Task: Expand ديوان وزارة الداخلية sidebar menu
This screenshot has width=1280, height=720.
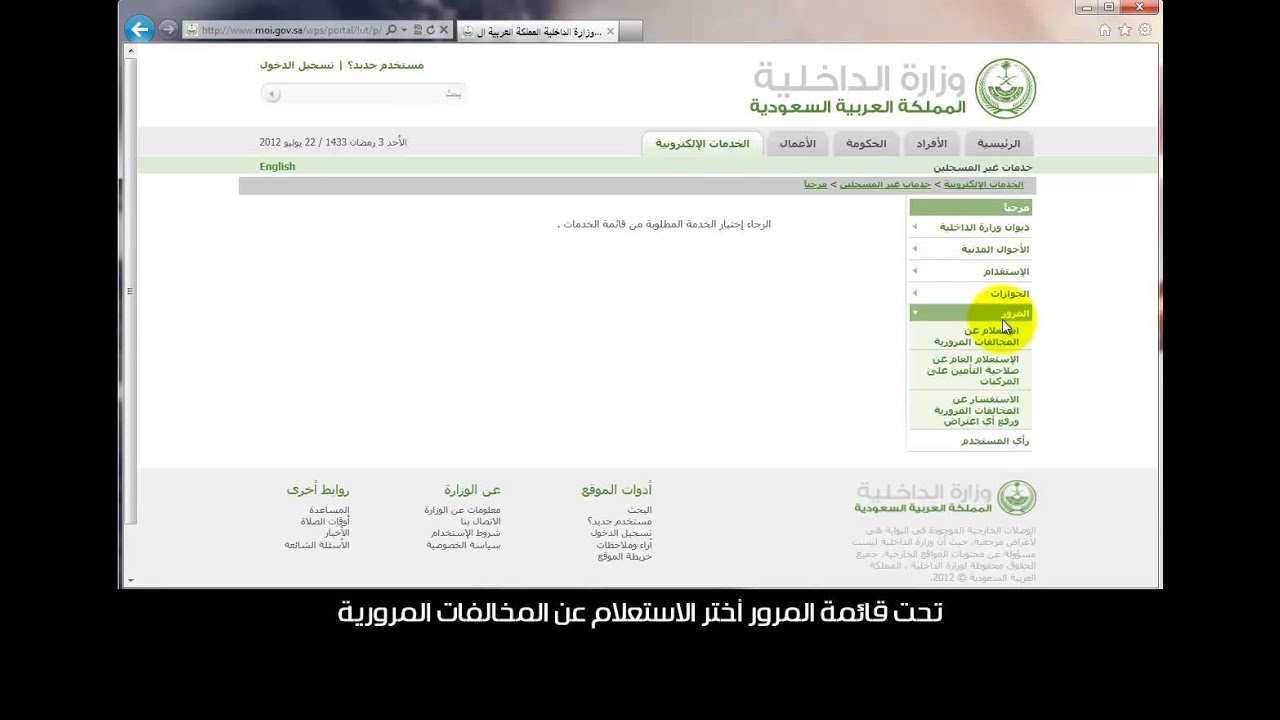Action: coord(969,228)
